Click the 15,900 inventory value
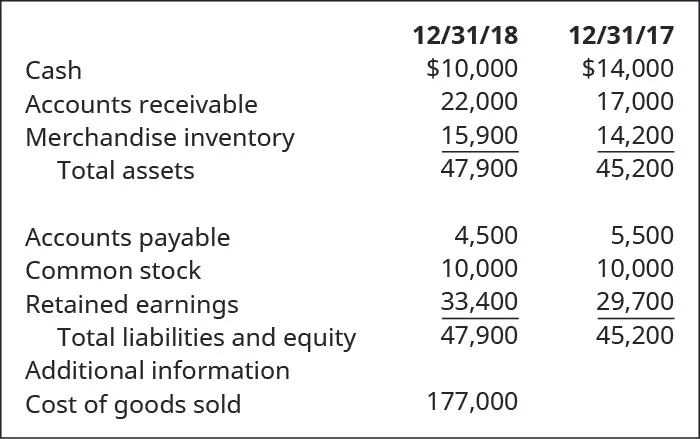Screen dimensions: 700x439 [479, 135]
